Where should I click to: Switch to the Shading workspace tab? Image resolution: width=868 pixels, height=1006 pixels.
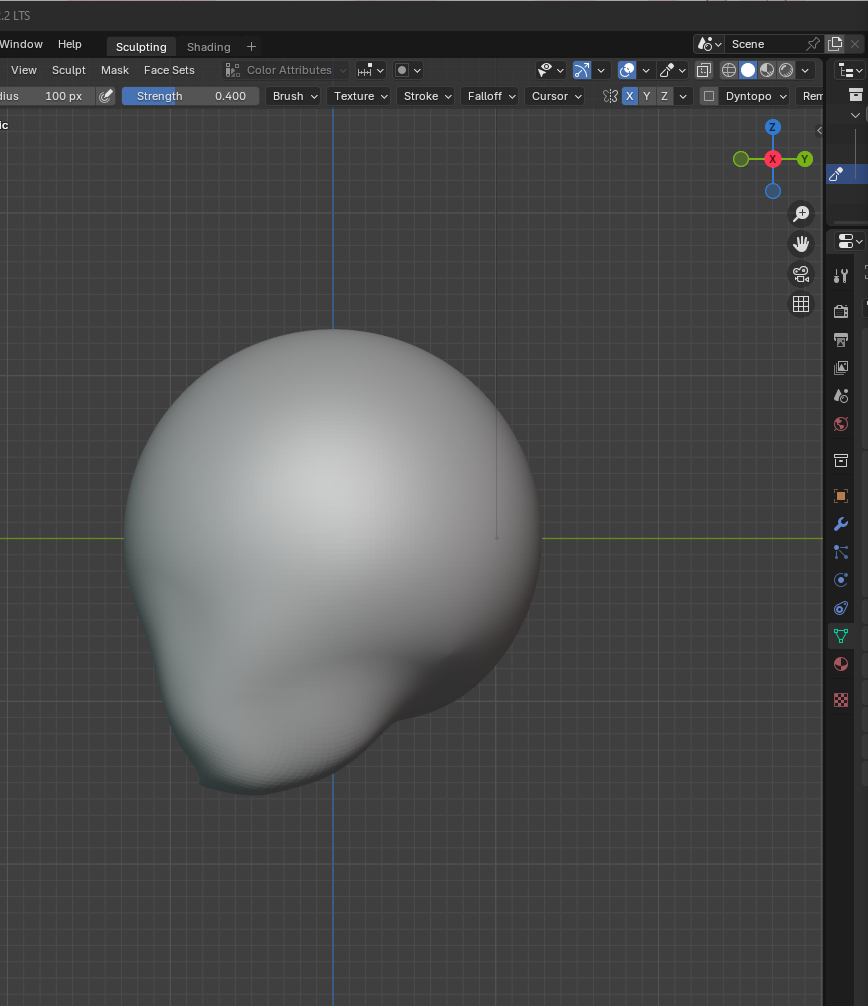(x=208, y=47)
